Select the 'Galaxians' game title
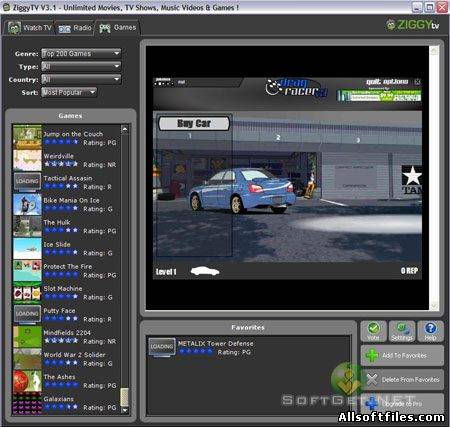Image resolution: width=450 pixels, height=427 pixels. 59,399
